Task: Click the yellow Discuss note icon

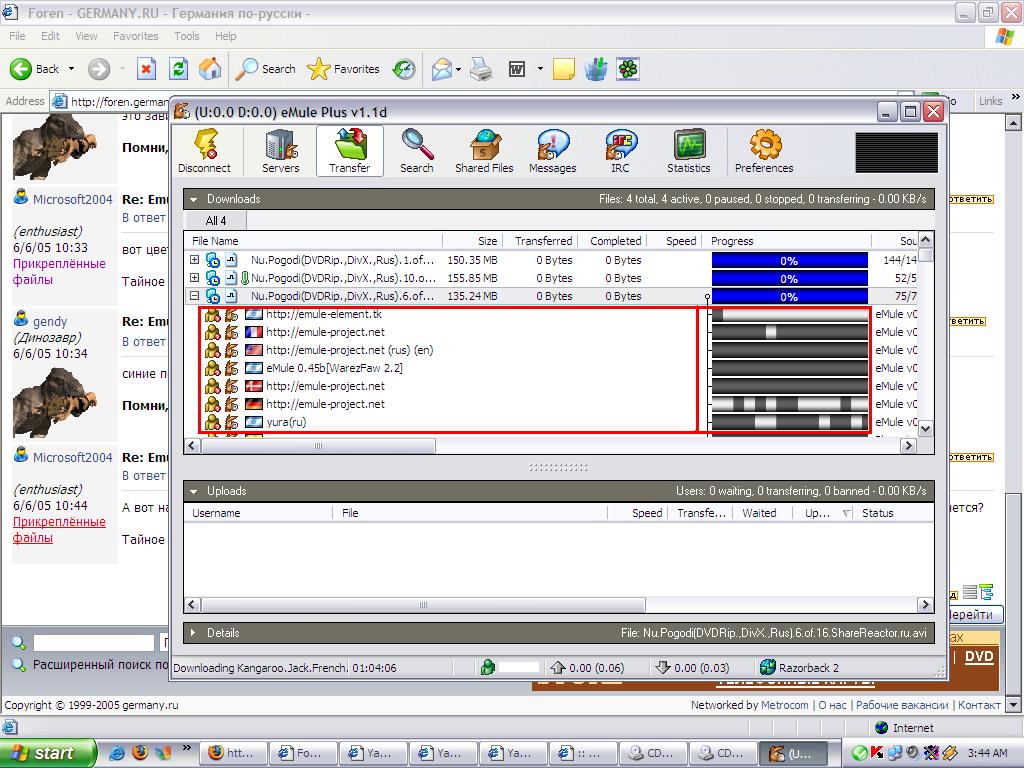Action: coord(564,69)
